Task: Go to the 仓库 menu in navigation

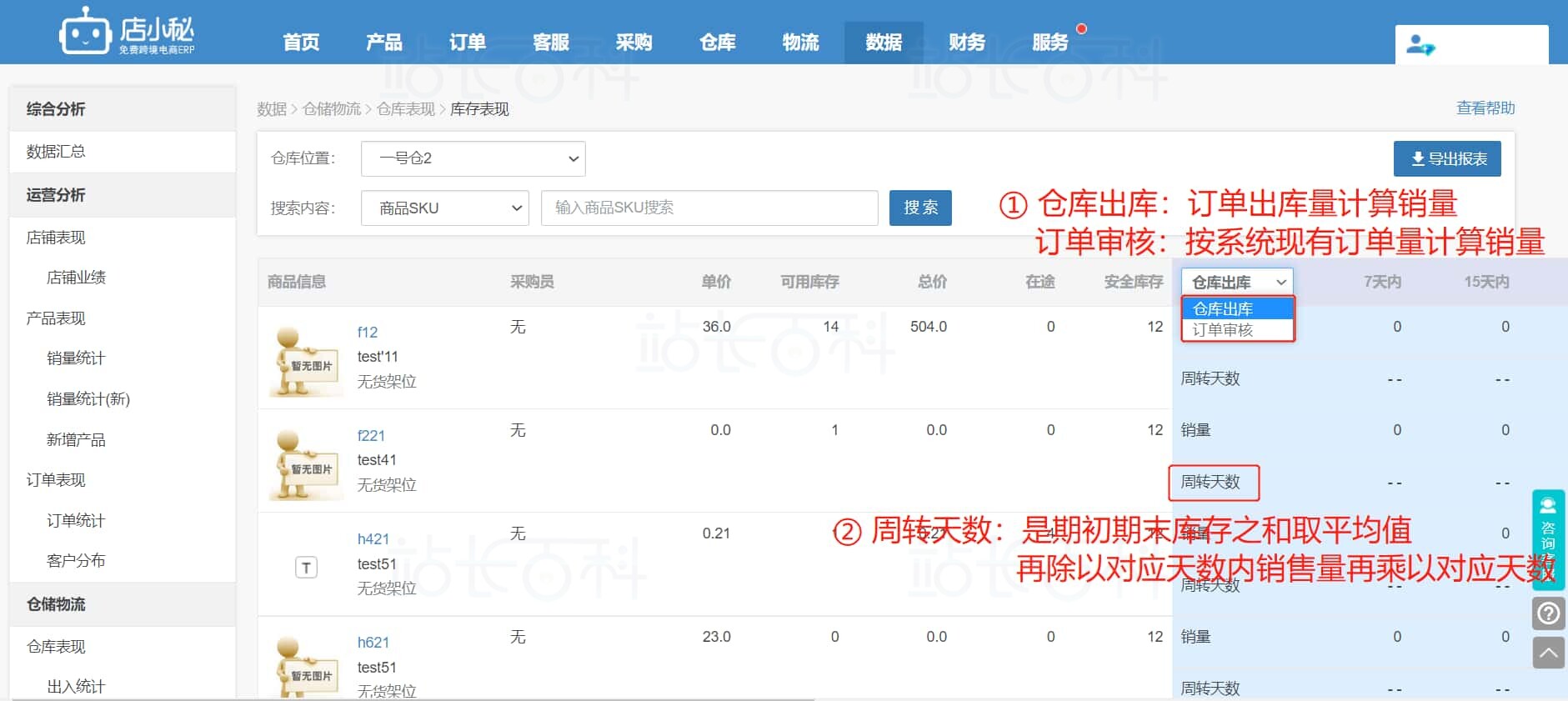Action: (x=717, y=43)
